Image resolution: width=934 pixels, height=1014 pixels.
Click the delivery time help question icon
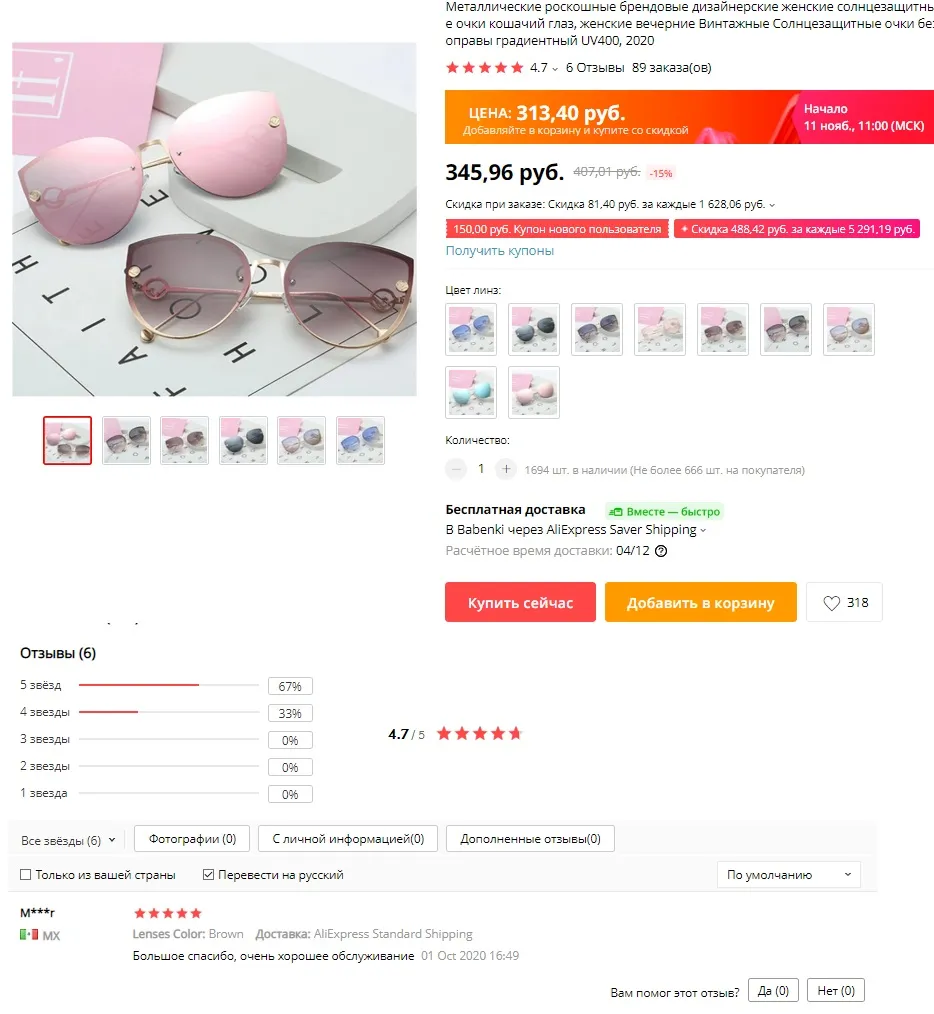coord(661,551)
